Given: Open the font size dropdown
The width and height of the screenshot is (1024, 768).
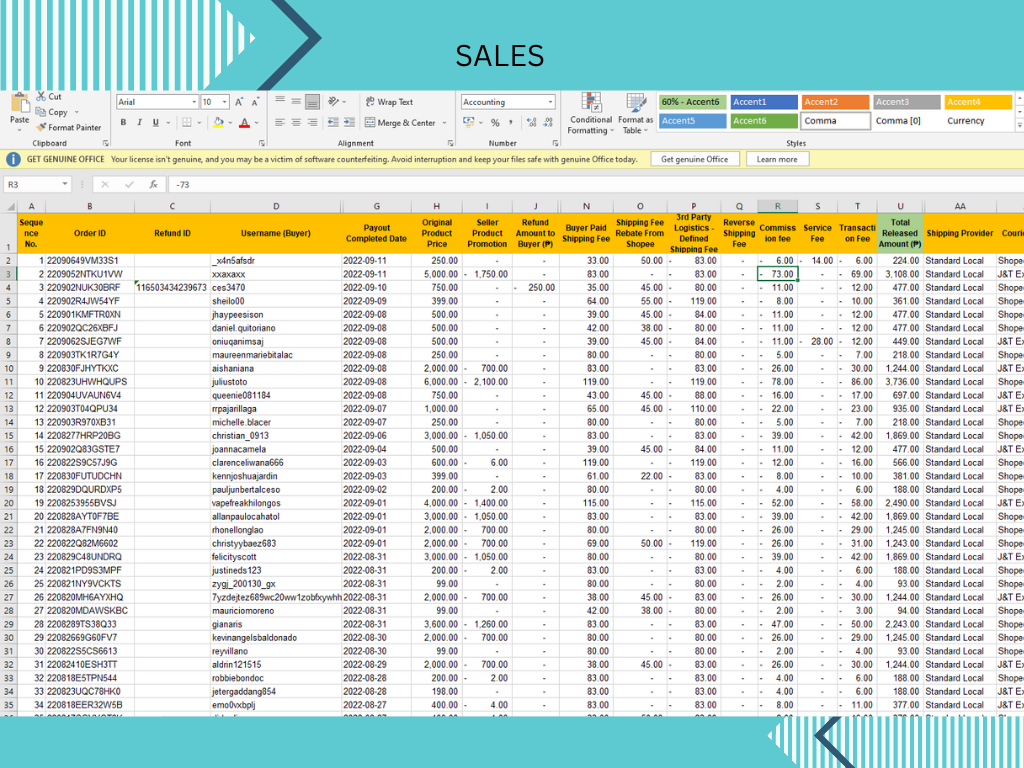Looking at the screenshot, I should click(x=225, y=102).
